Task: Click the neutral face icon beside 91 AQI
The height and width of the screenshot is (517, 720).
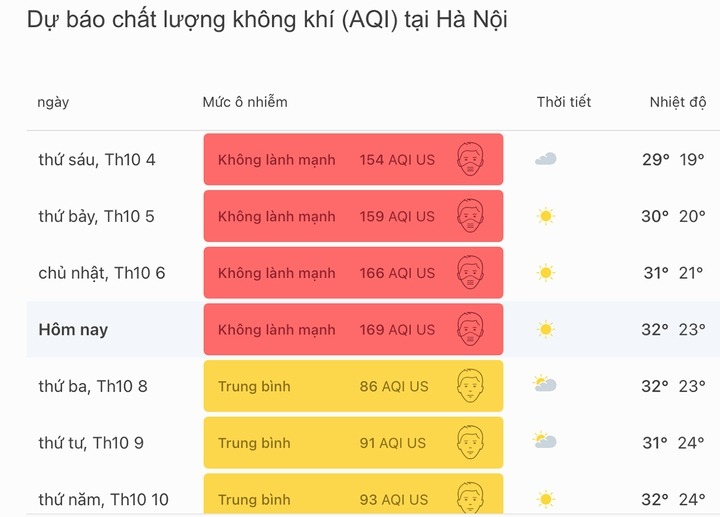Action: (470, 442)
